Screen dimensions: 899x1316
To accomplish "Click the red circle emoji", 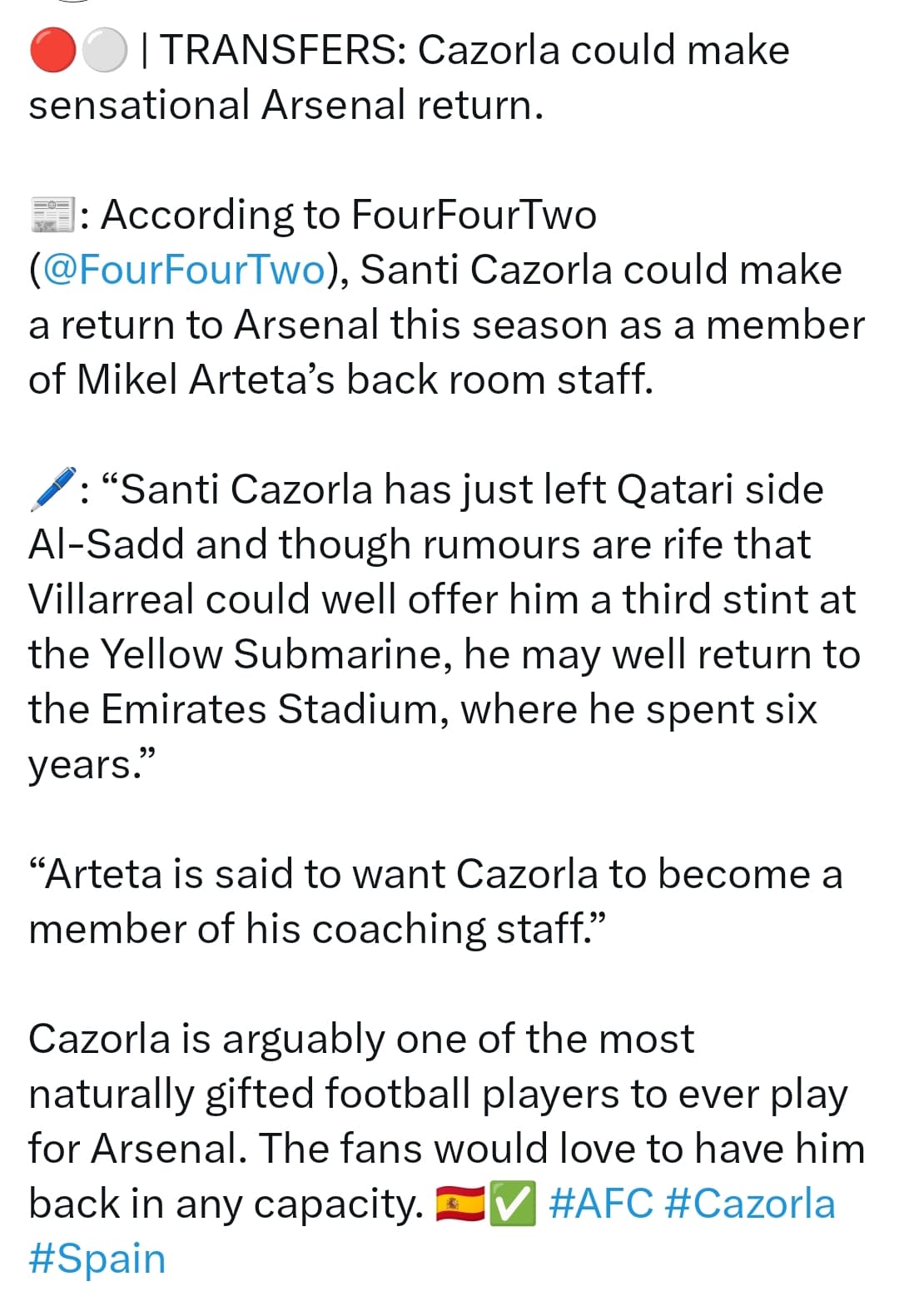I will tap(52, 50).
